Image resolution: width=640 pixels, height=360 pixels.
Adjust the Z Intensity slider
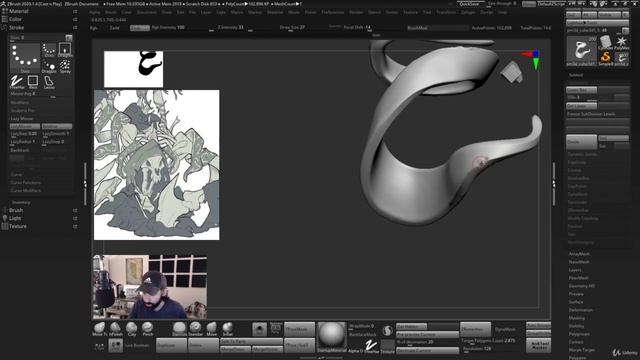point(235,28)
